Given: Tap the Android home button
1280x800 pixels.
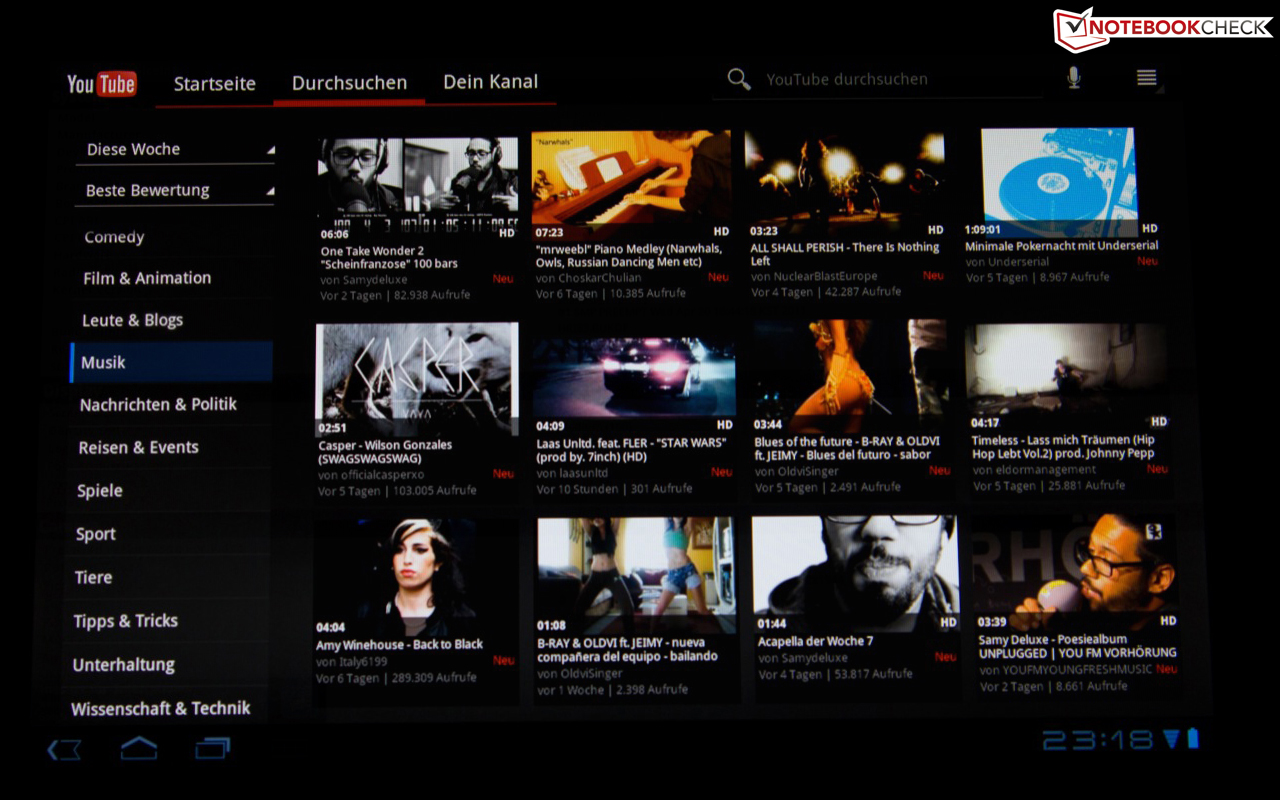Looking at the screenshot, I should (139, 748).
